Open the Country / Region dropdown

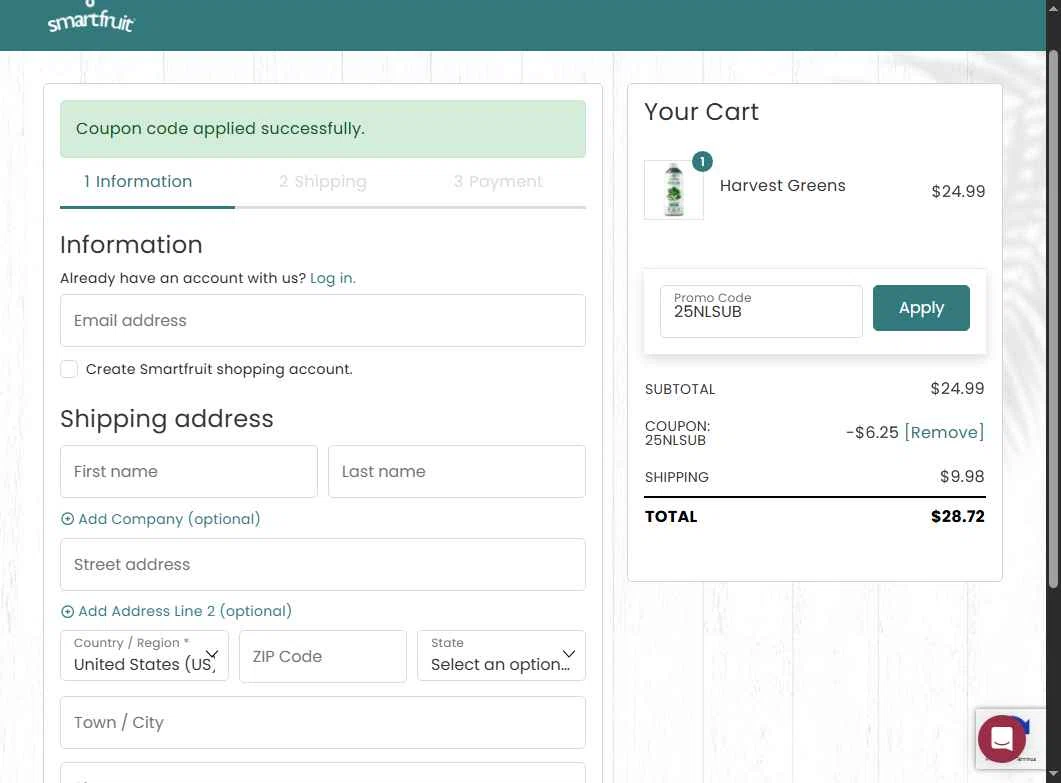[144, 656]
